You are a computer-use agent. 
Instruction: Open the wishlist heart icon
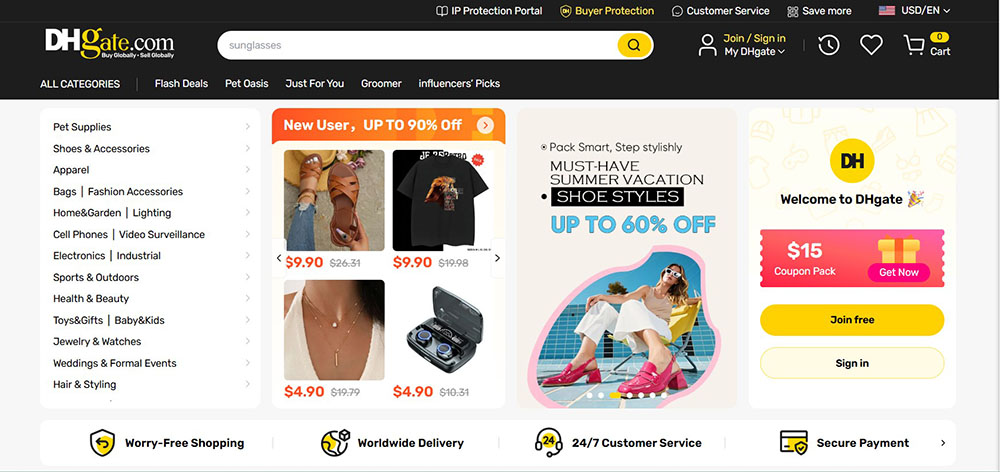[x=871, y=45]
